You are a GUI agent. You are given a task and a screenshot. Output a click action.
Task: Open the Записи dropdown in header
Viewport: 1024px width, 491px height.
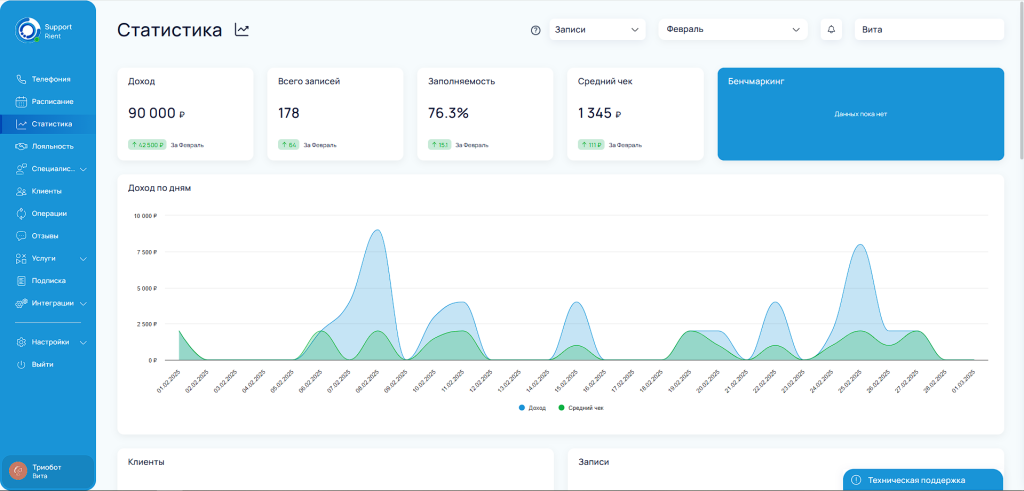pyautogui.click(x=597, y=30)
